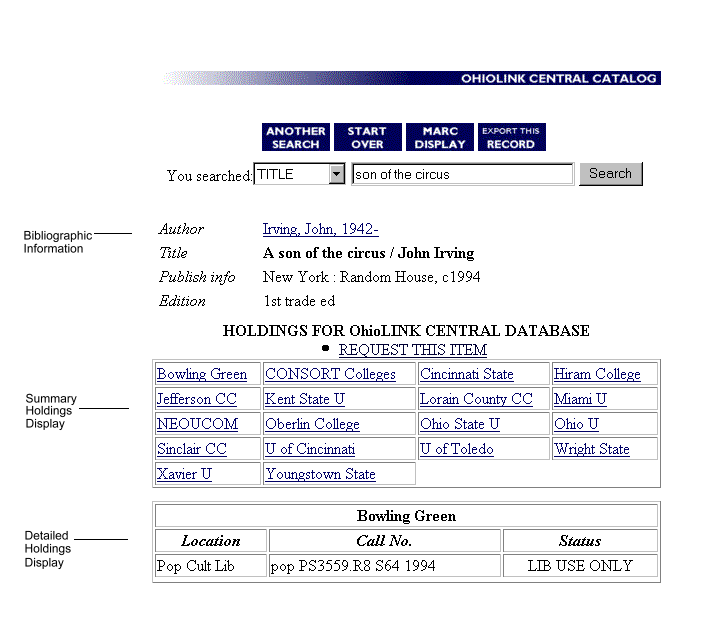
Task: Open CONSORT Colleges holdings link
Action: [x=330, y=374]
